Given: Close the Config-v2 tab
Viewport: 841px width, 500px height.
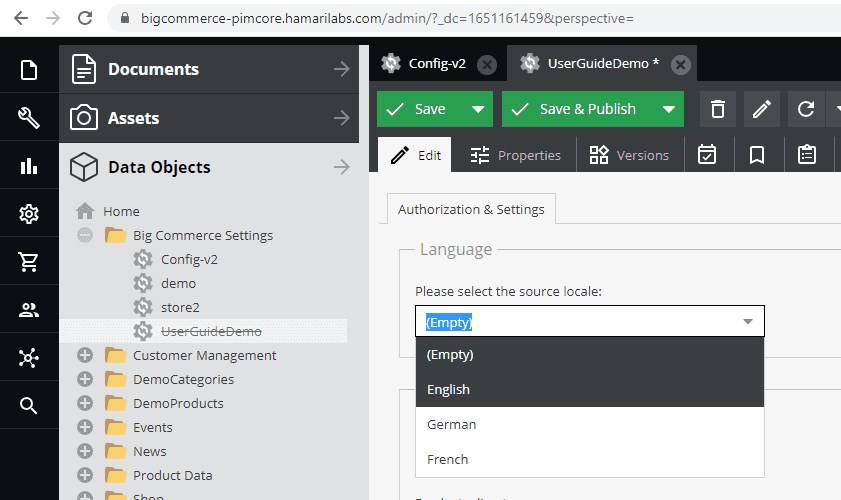Looking at the screenshot, I should click(x=487, y=64).
